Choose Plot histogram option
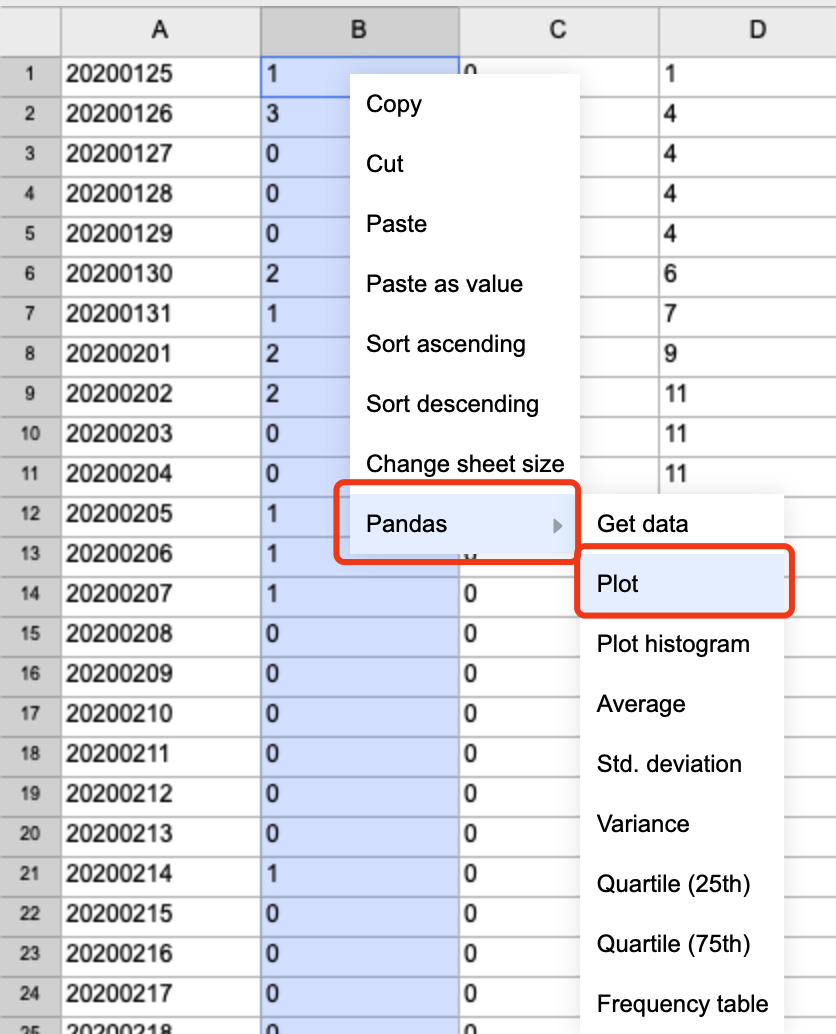Image resolution: width=836 pixels, height=1034 pixels. [x=673, y=644]
